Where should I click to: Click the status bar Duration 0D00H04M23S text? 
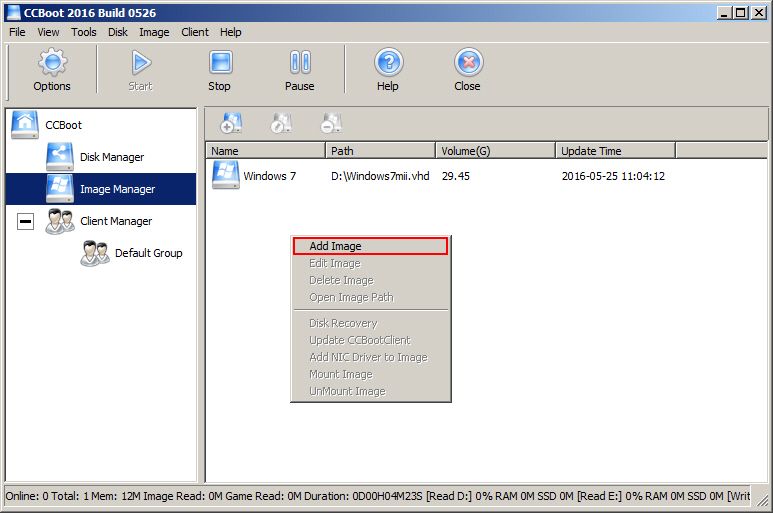(363, 496)
